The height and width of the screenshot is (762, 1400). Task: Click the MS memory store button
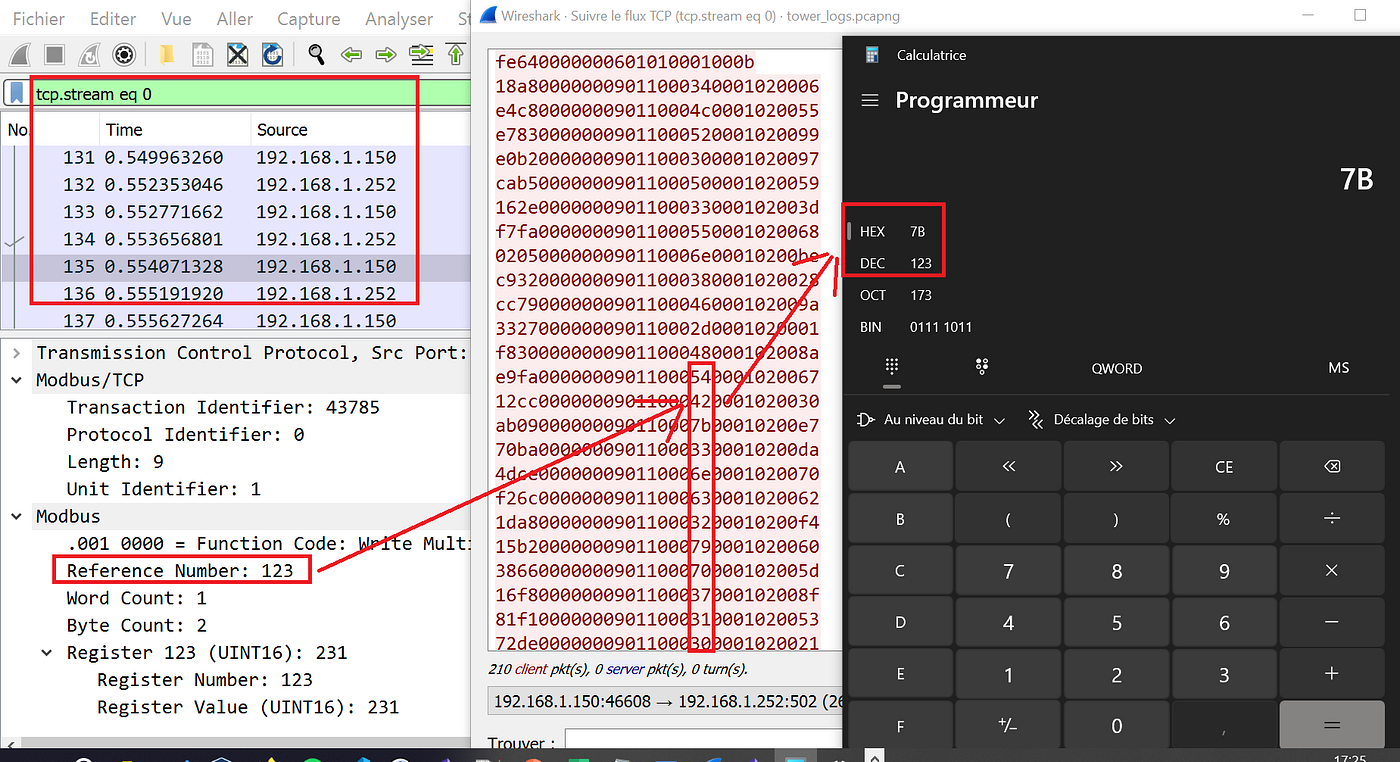pos(1339,368)
